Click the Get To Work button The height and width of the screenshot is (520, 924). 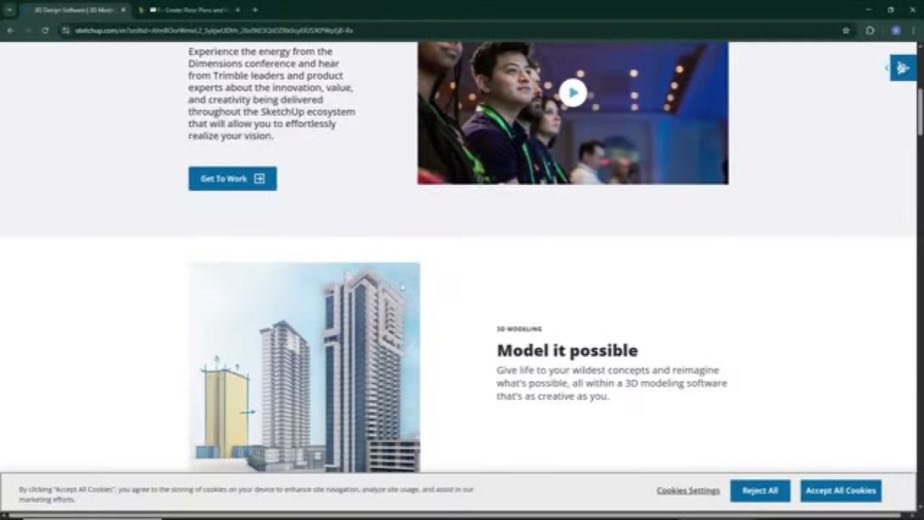[233, 179]
